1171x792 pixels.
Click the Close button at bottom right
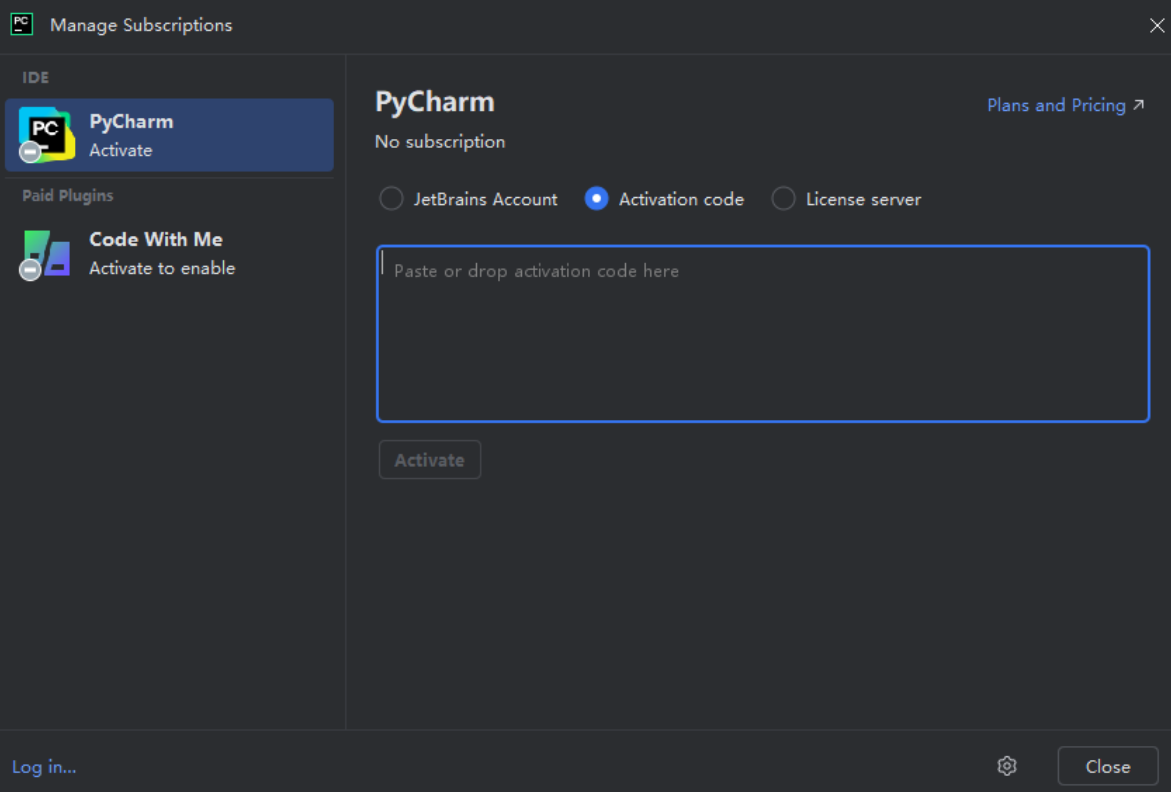pyautogui.click(x=1107, y=766)
